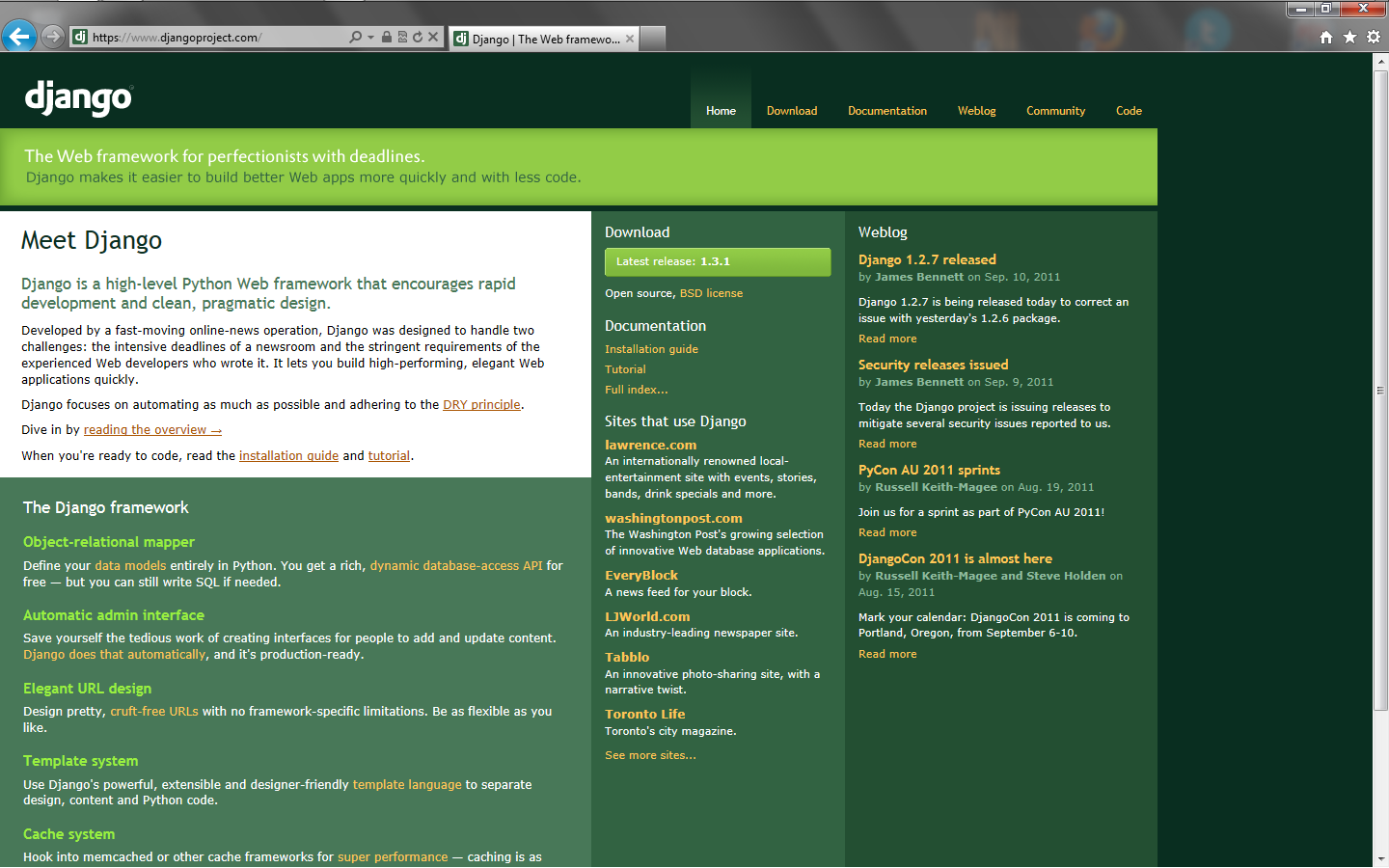Click the browser Forward arrow button
Screen dimensions: 1389x868
pos(53,37)
